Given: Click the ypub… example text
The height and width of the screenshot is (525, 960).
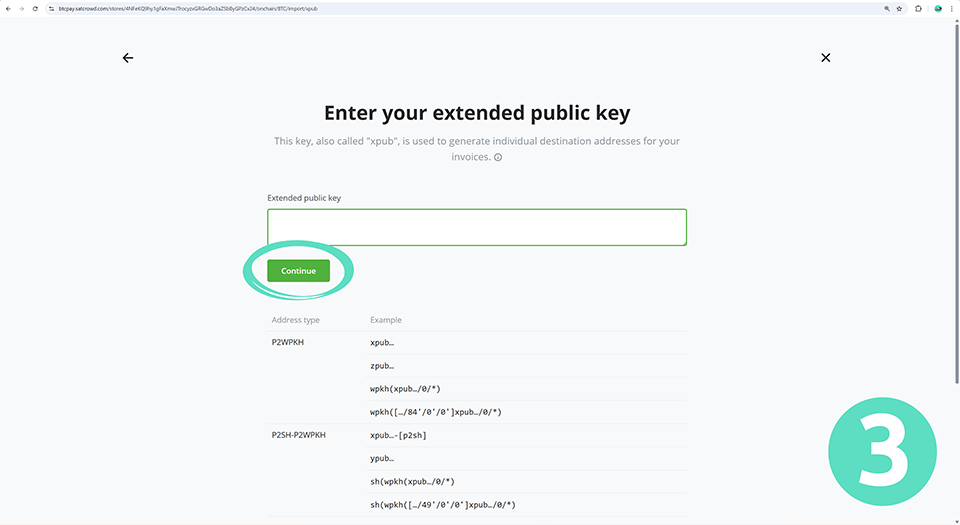Looking at the screenshot, I should (x=382, y=459).
